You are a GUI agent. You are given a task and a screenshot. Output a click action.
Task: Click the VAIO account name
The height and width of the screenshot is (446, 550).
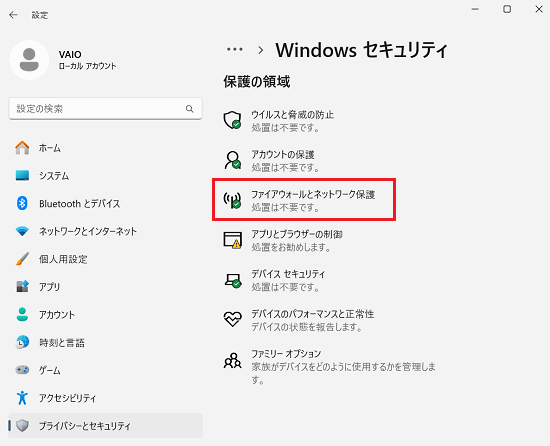(x=70, y=54)
